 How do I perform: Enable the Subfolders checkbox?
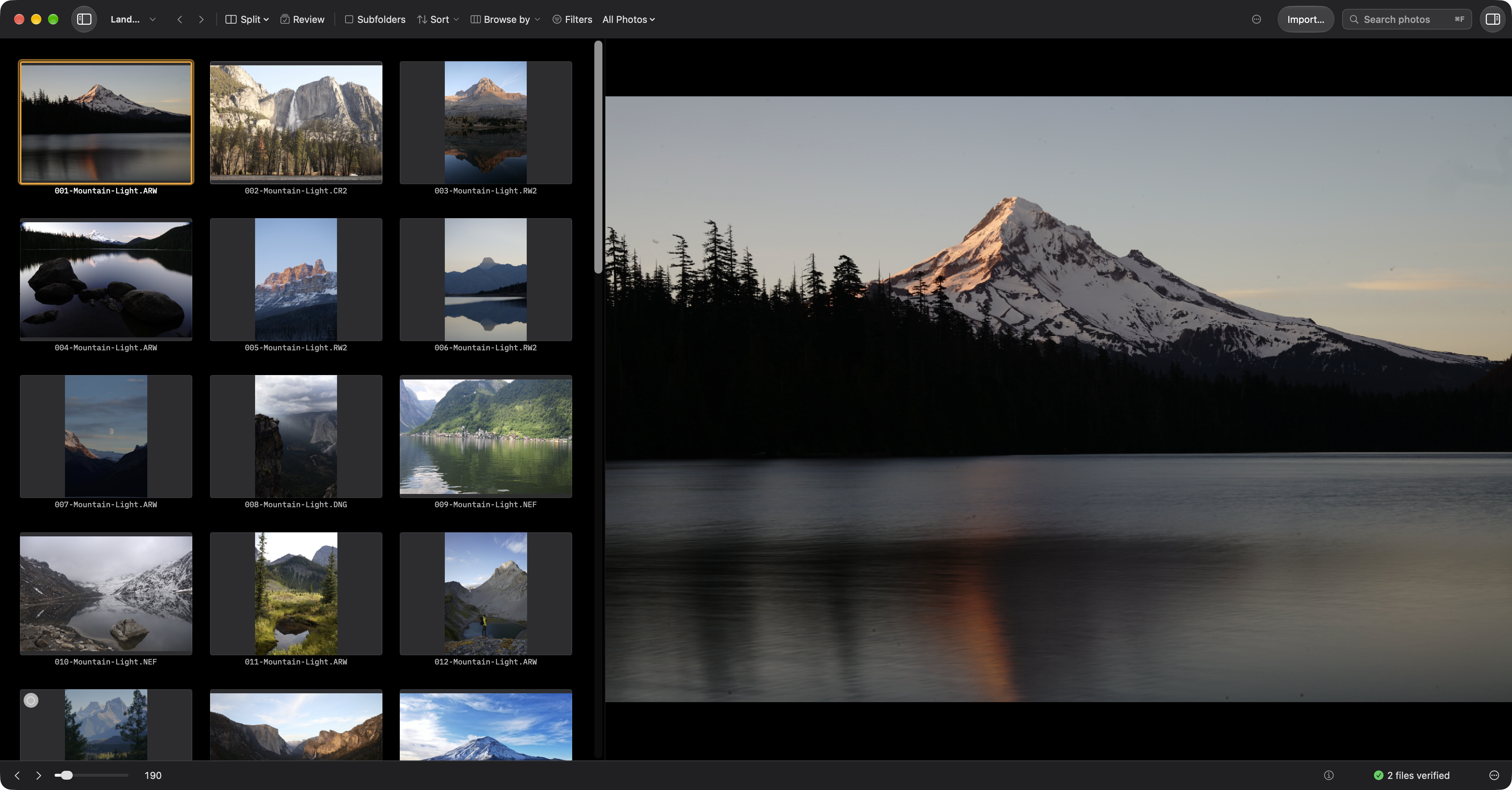[348, 19]
